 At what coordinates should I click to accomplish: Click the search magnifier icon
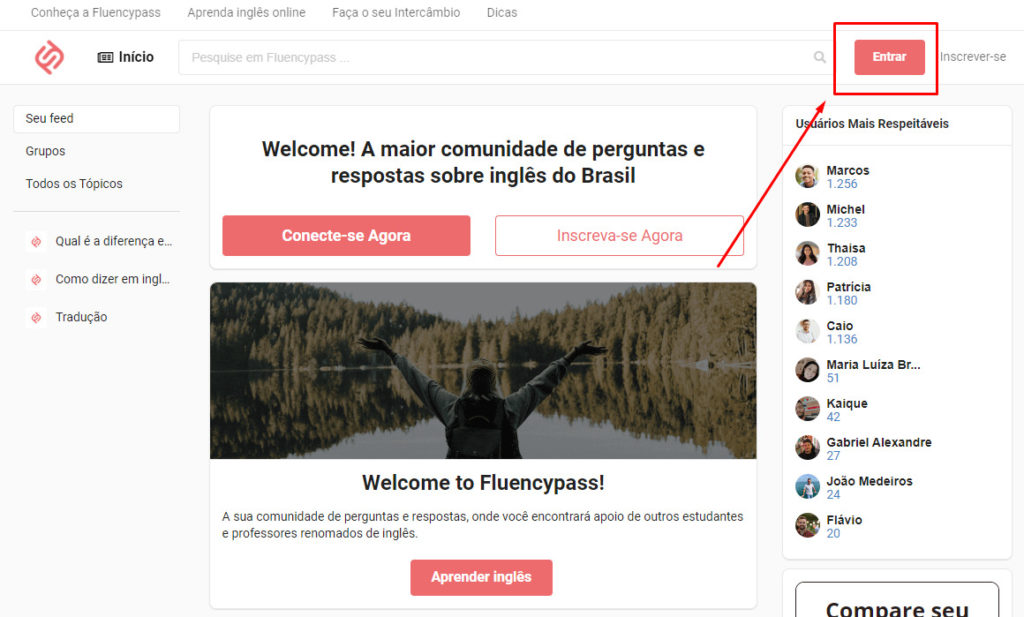(x=820, y=57)
